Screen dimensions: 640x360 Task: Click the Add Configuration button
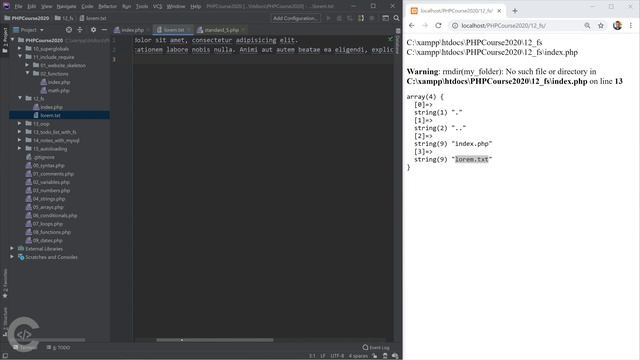[x=295, y=18]
